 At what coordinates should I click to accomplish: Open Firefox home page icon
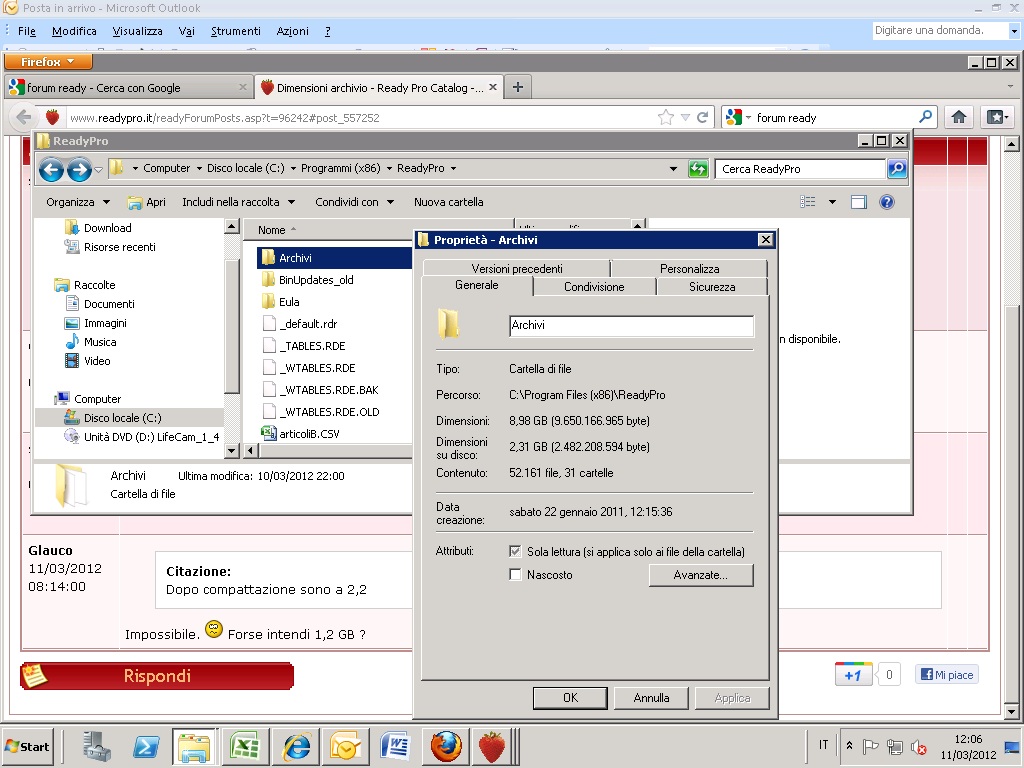click(x=959, y=118)
